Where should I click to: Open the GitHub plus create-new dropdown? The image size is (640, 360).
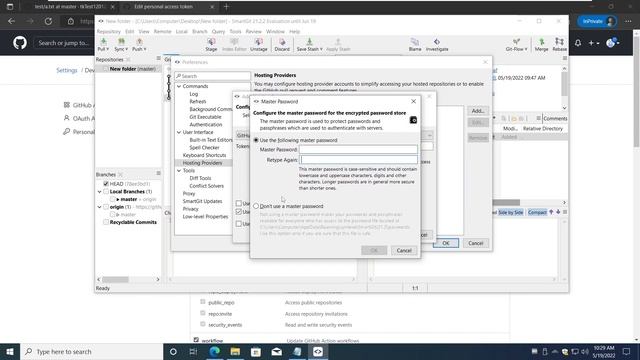click(x=593, y=43)
